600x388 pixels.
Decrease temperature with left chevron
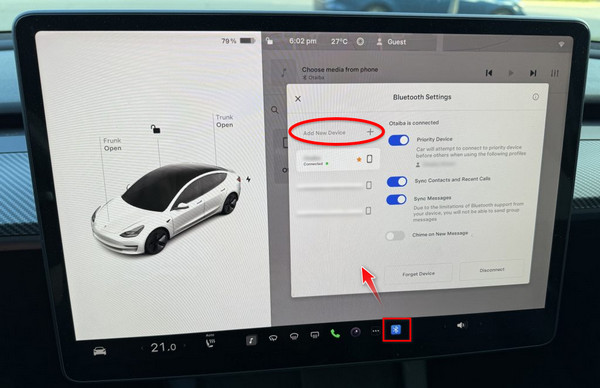tap(142, 348)
